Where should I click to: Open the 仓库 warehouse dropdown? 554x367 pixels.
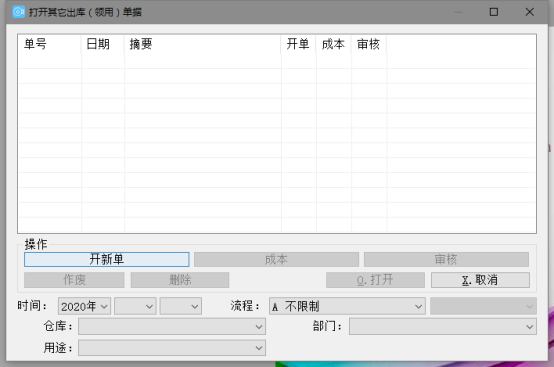[172, 326]
